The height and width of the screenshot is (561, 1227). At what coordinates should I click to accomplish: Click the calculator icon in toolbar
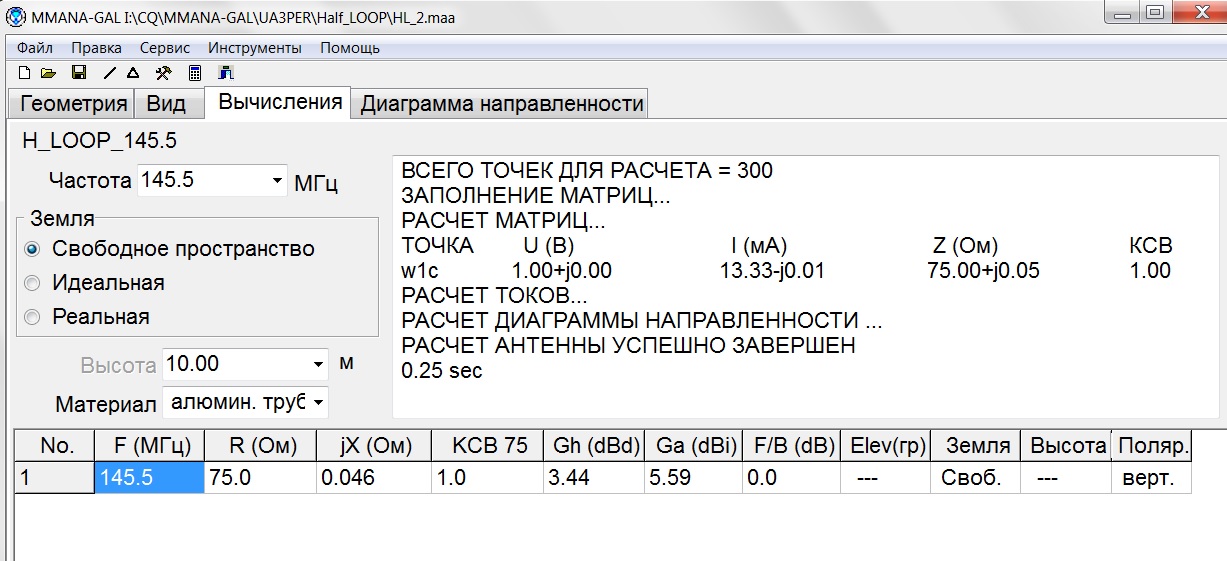point(195,73)
